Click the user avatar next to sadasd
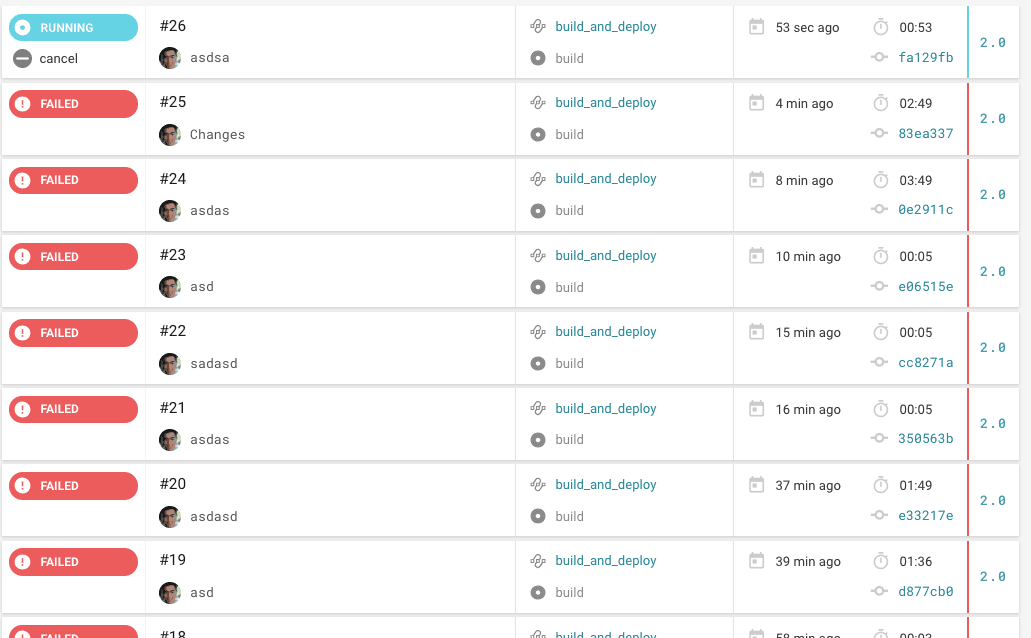 click(170, 363)
